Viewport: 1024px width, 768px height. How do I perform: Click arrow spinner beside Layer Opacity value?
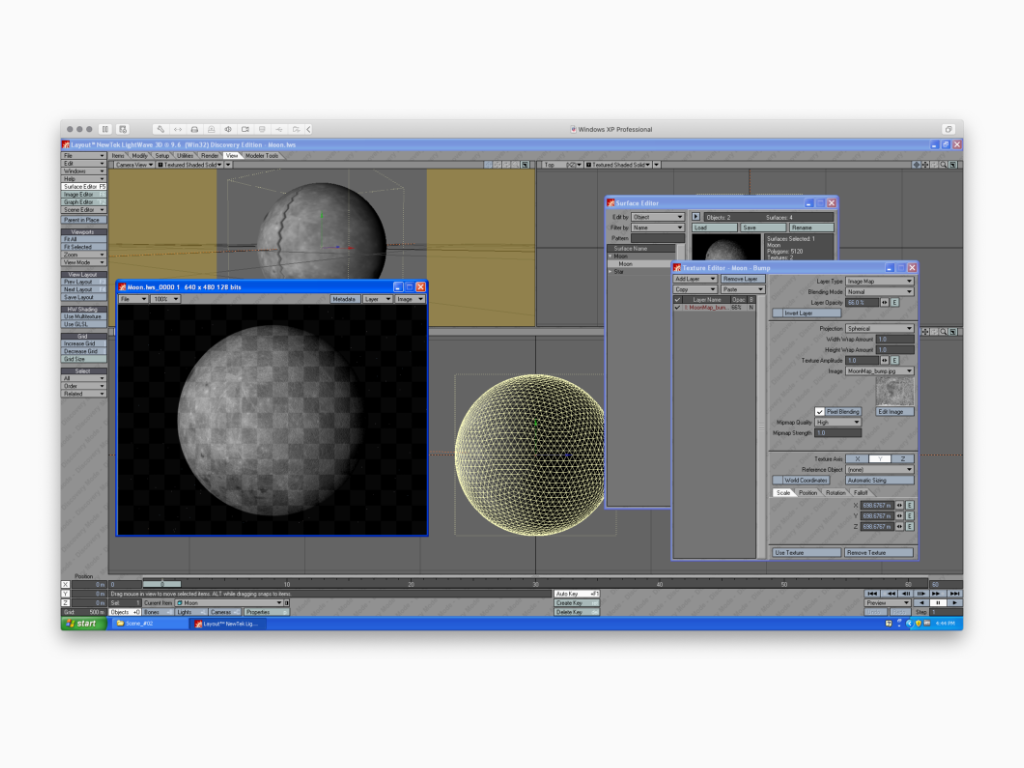tap(884, 302)
